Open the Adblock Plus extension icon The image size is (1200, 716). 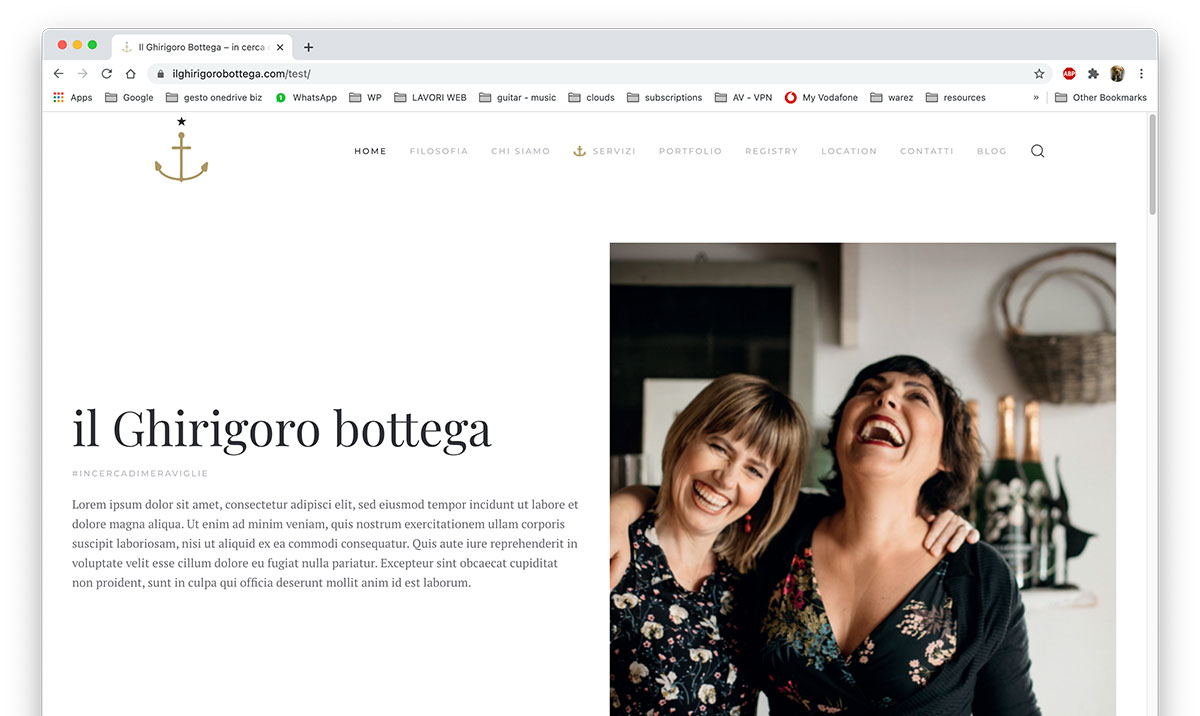click(x=1069, y=74)
